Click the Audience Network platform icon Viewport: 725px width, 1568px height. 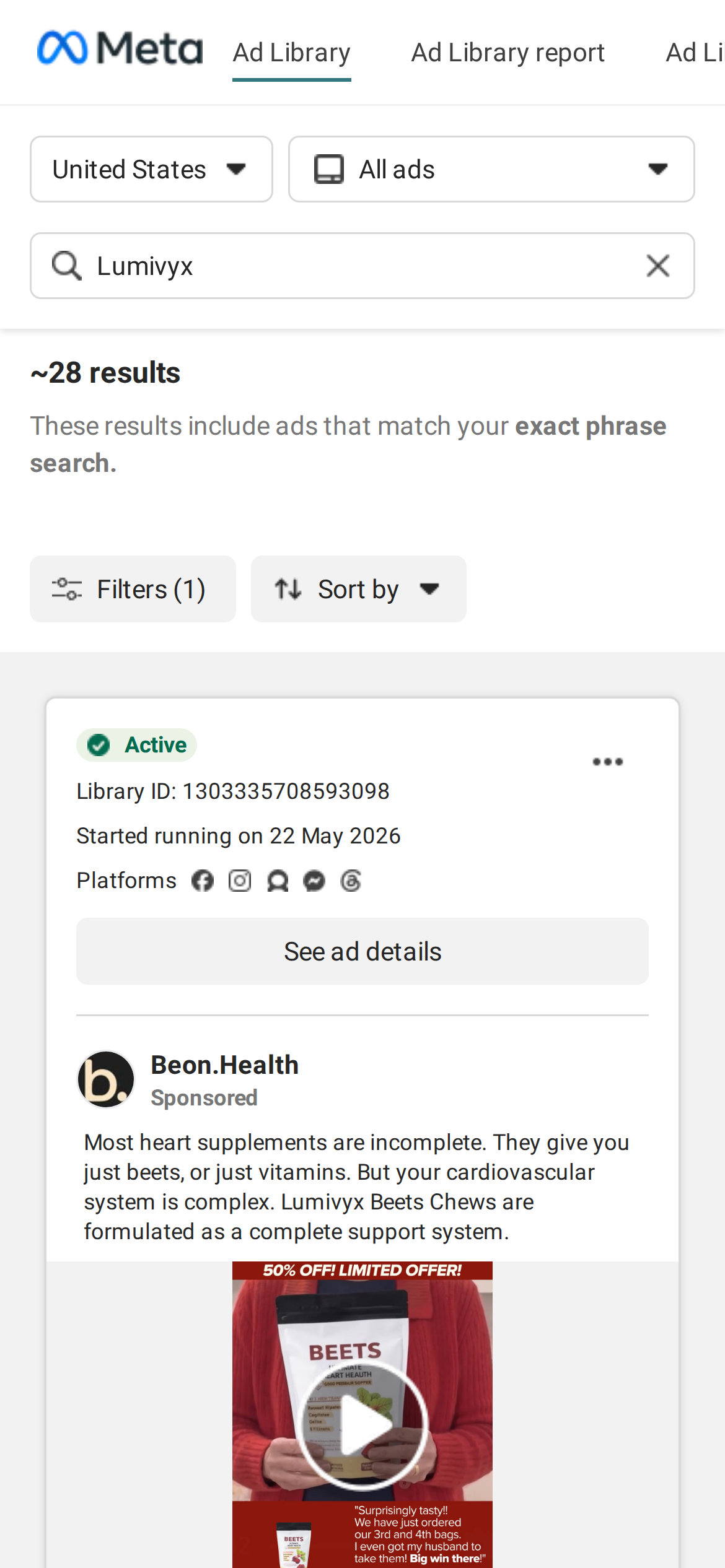tap(278, 881)
